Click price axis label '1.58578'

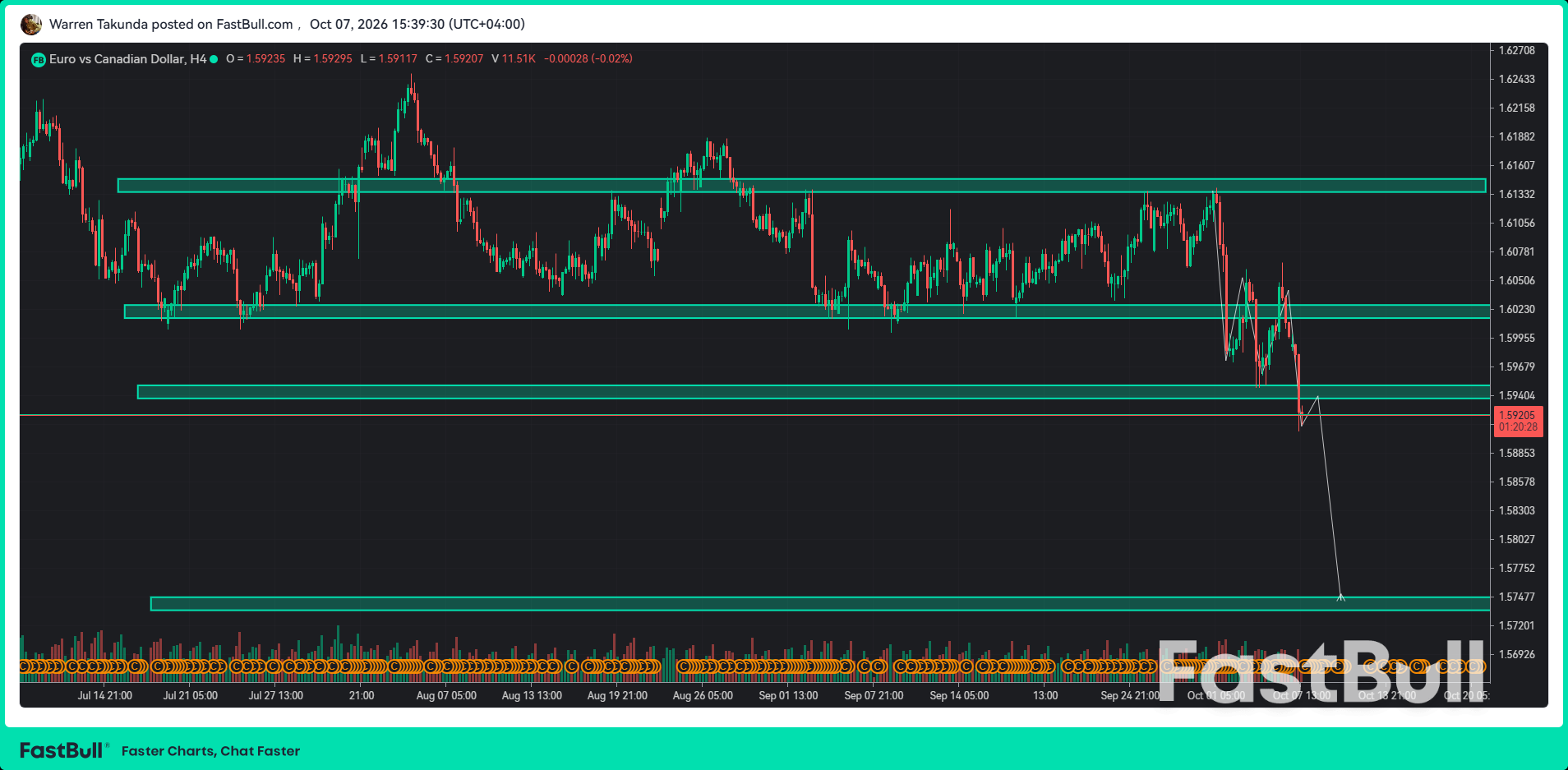pos(1516,482)
